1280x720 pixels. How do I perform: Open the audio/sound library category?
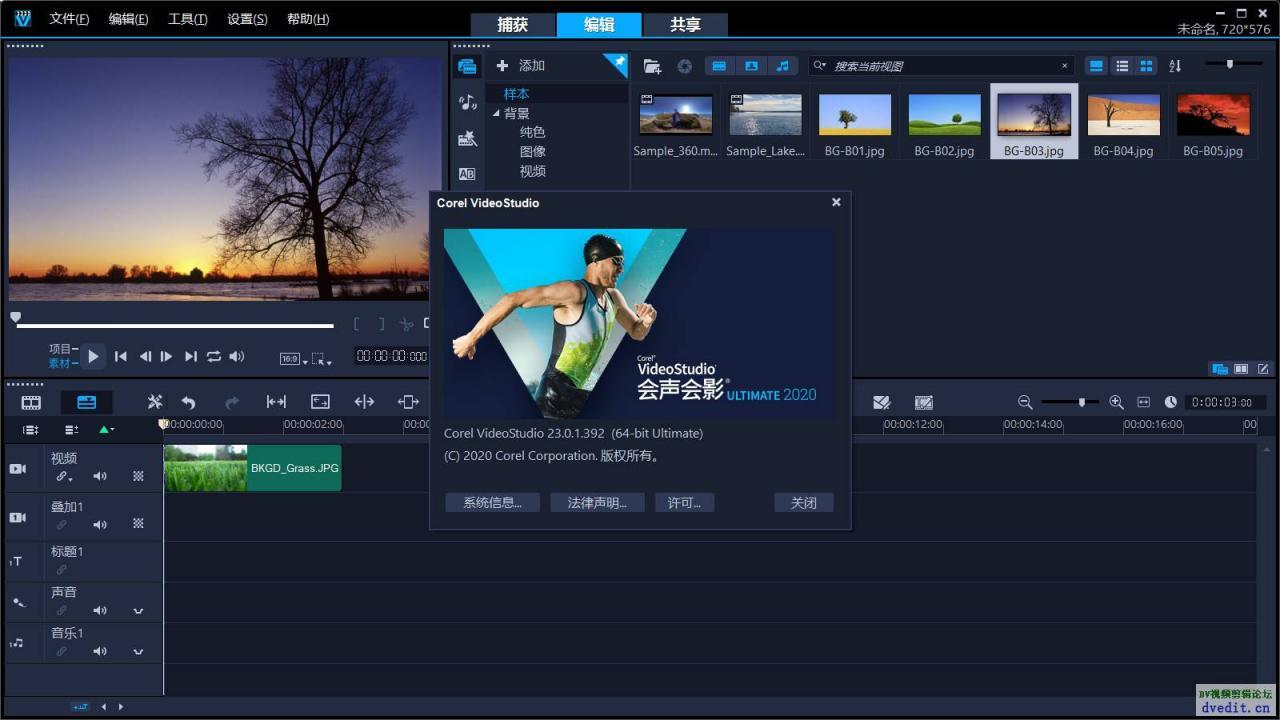pos(467,102)
